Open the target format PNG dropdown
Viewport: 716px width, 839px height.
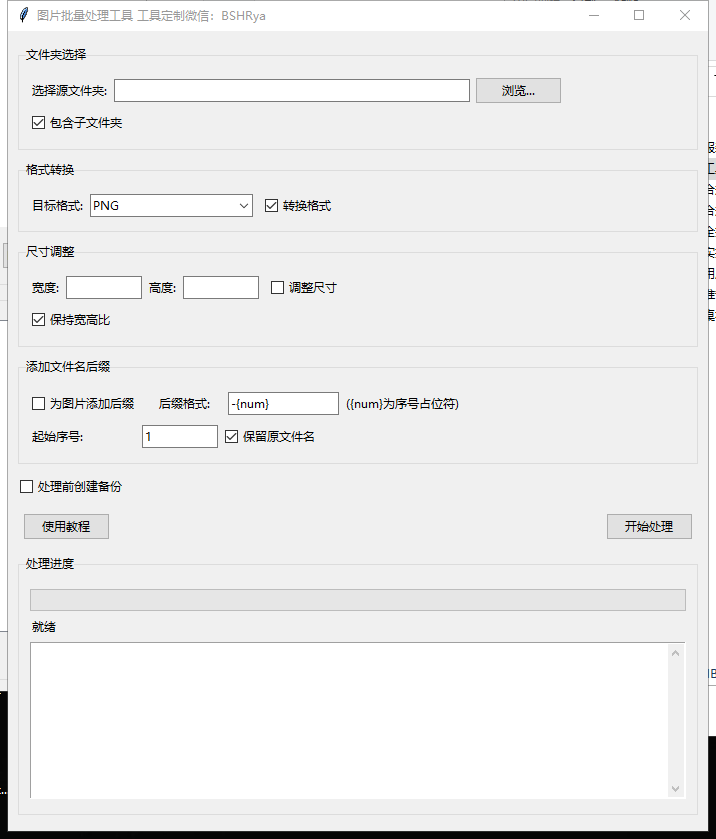pos(171,206)
